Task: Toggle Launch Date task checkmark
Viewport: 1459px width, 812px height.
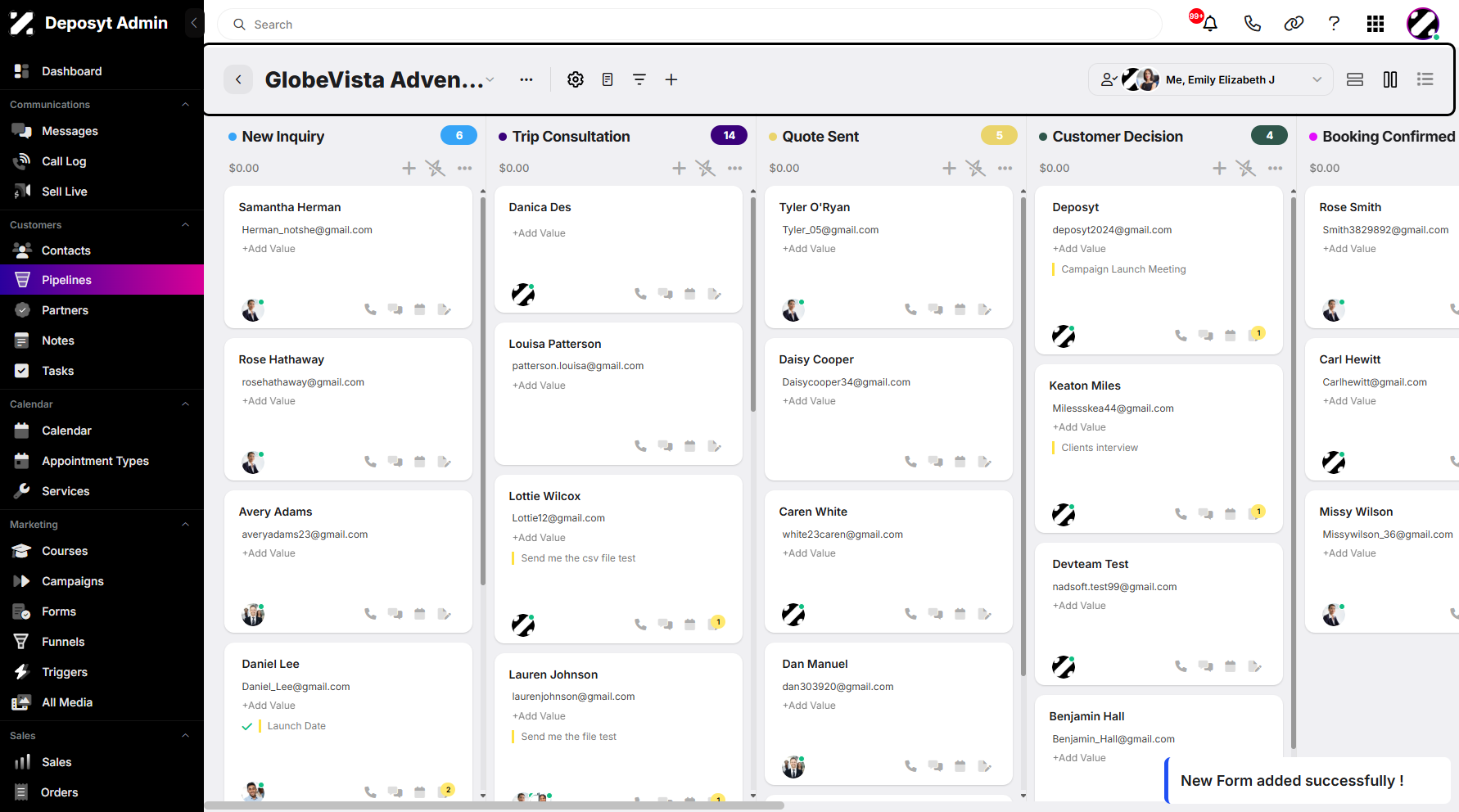Action: coord(247,726)
